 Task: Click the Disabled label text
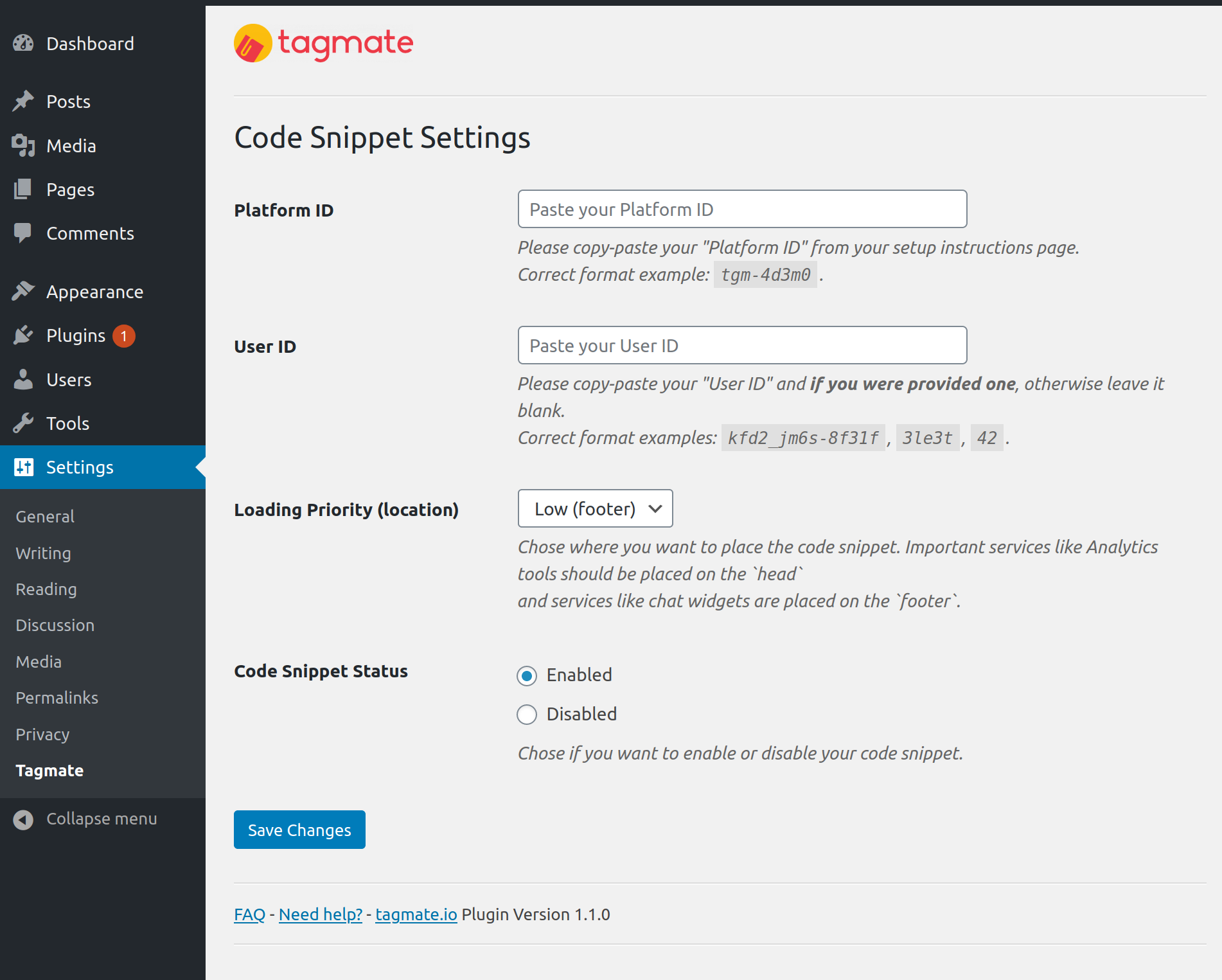click(581, 714)
